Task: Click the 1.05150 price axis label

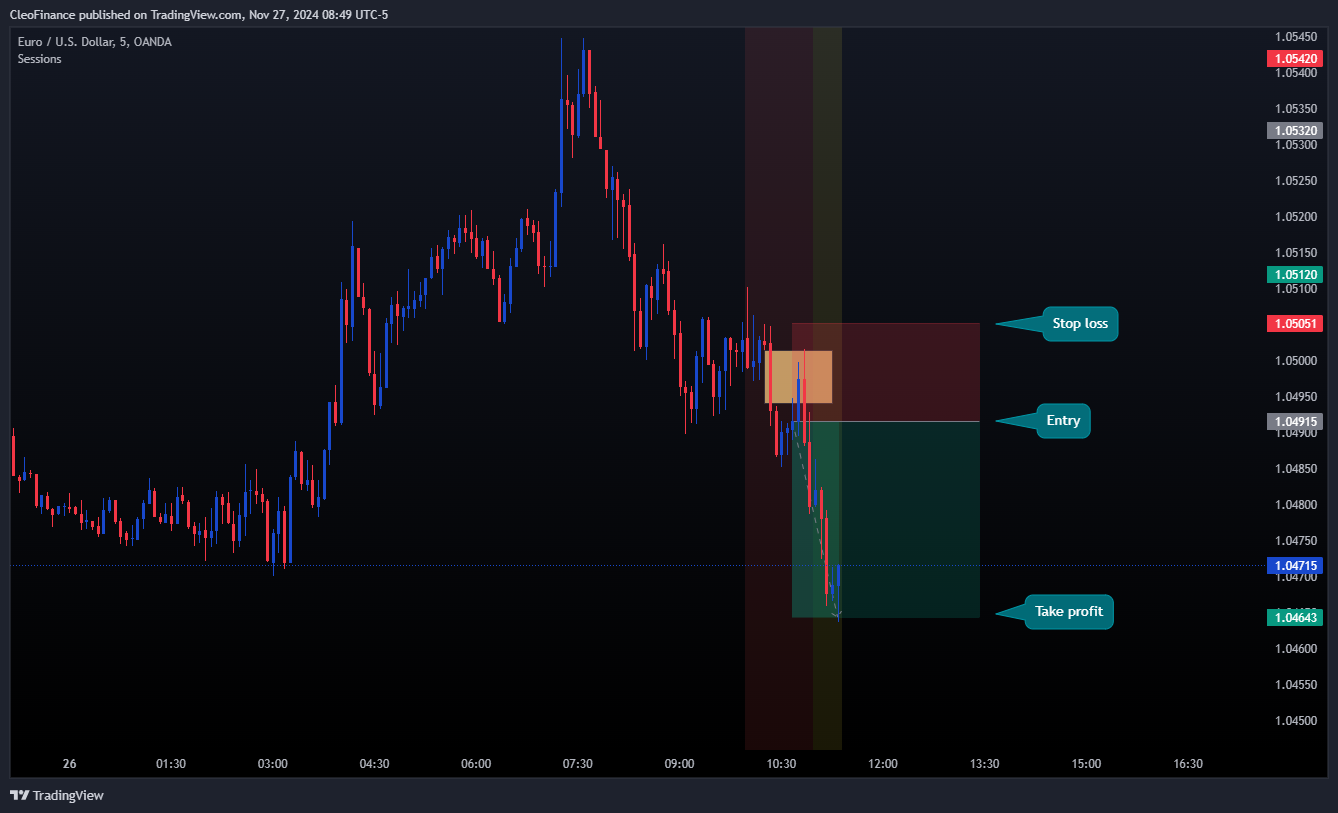Action: click(1294, 252)
